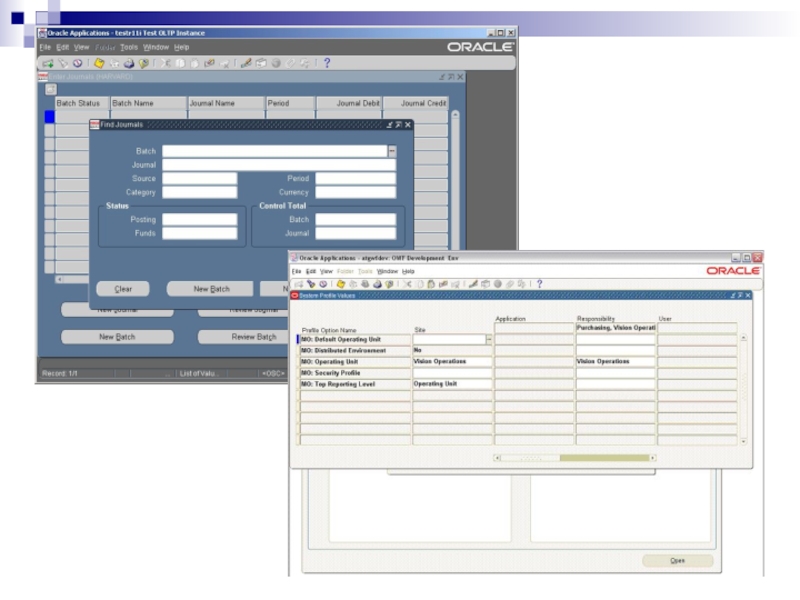This screenshot has width=800, height=600.
Task: Open Batch list of values button
Action: point(392,151)
